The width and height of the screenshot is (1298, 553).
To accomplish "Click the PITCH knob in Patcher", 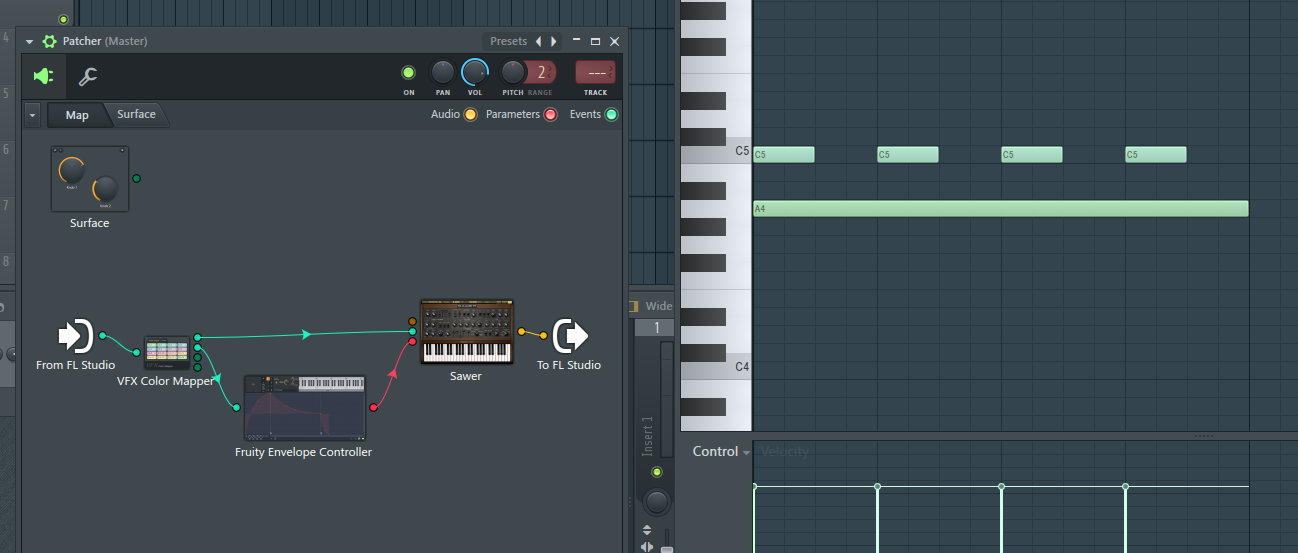I will [x=513, y=72].
